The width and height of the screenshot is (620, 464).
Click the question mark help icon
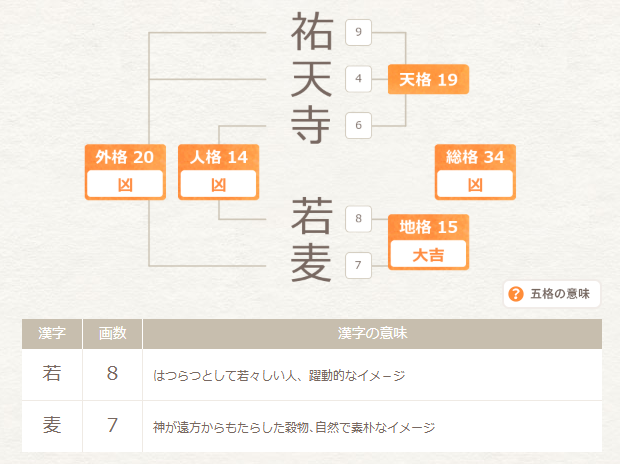pyautogui.click(x=516, y=294)
